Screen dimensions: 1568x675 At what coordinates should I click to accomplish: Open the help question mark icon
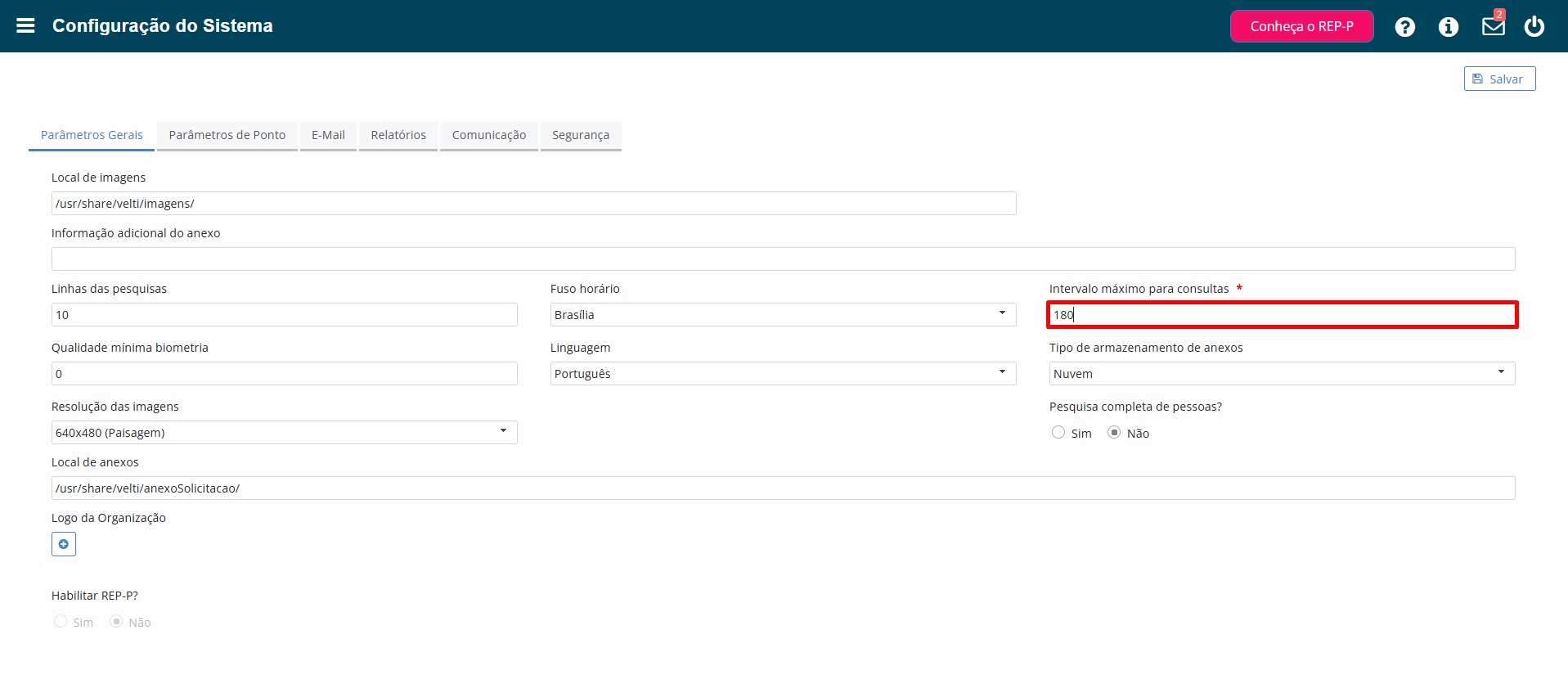coord(1405,27)
